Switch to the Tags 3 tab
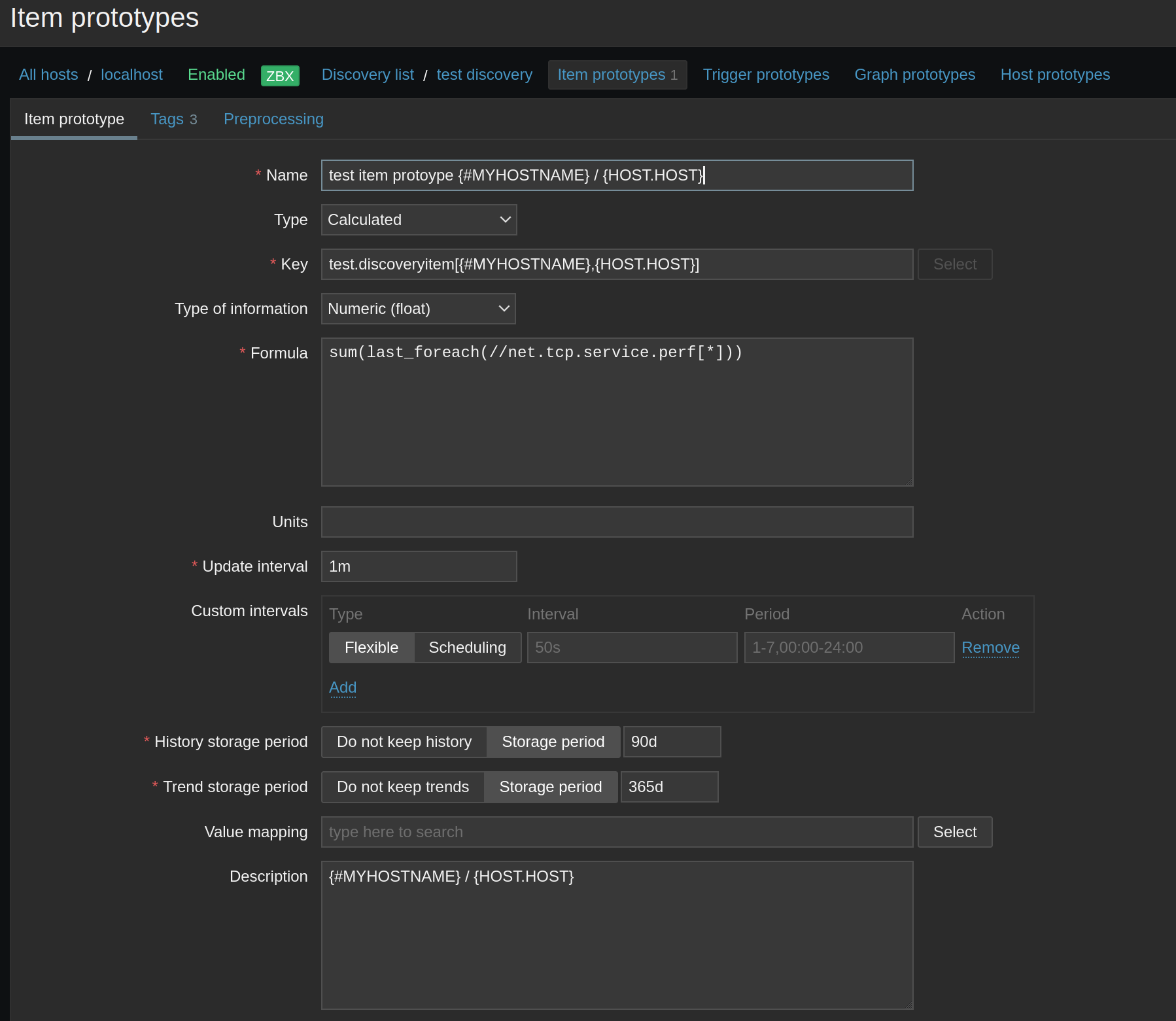Viewport: 1176px width, 1021px height. point(174,119)
